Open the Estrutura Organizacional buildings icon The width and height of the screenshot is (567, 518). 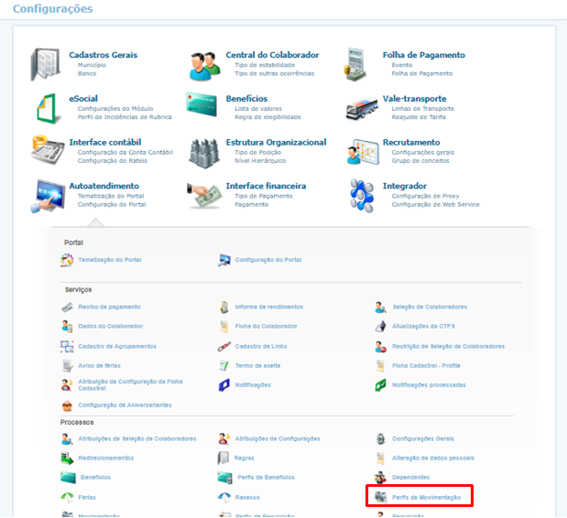coord(204,153)
